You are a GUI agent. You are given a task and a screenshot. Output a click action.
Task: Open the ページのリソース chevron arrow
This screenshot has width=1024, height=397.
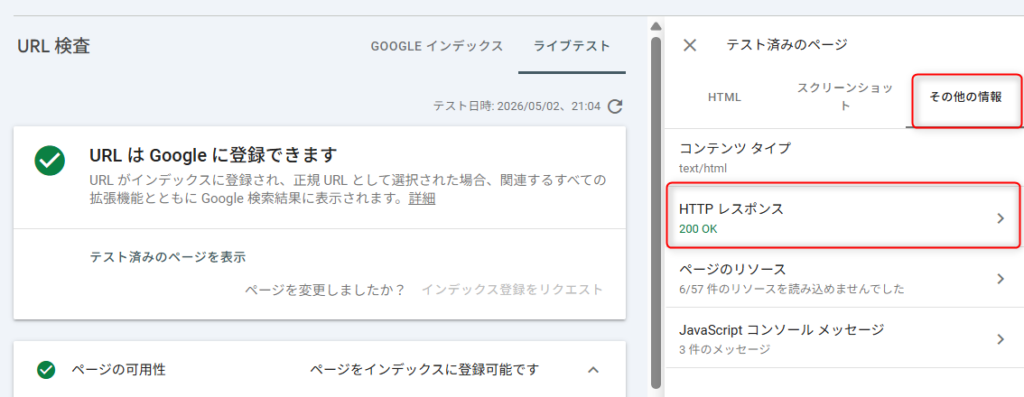1000,279
